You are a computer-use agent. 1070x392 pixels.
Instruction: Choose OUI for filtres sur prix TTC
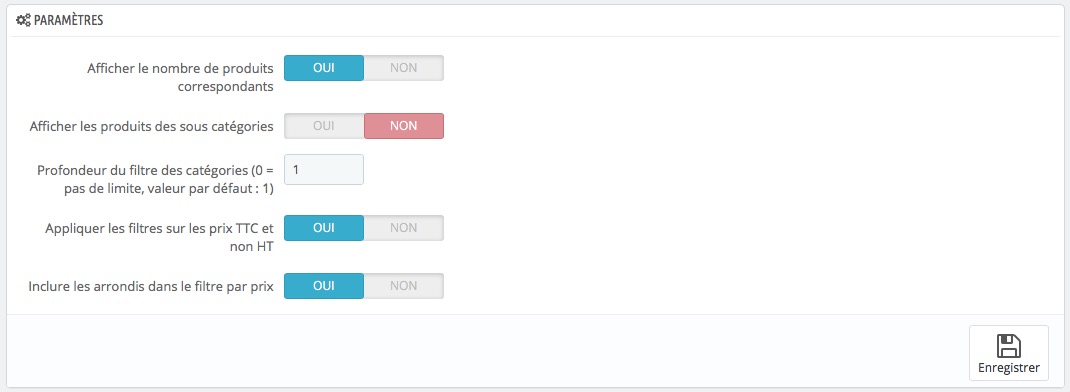323,228
